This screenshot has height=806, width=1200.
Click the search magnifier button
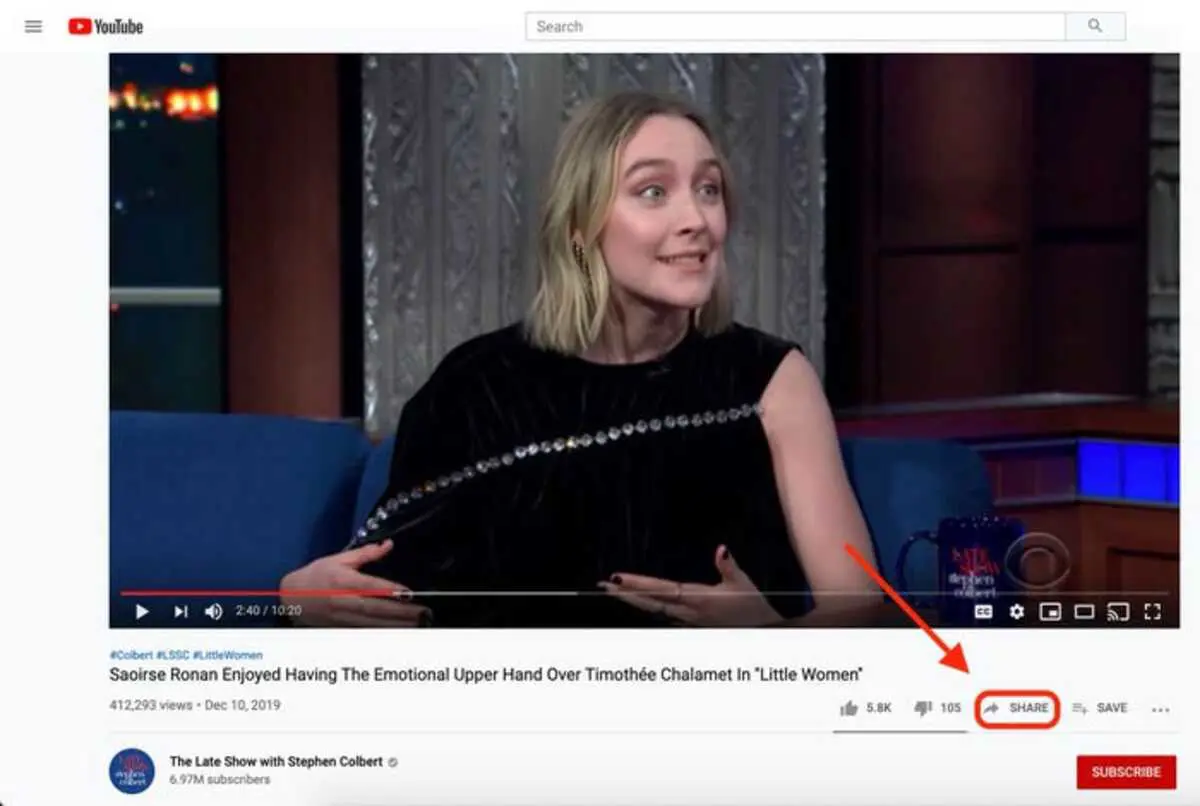1095,27
